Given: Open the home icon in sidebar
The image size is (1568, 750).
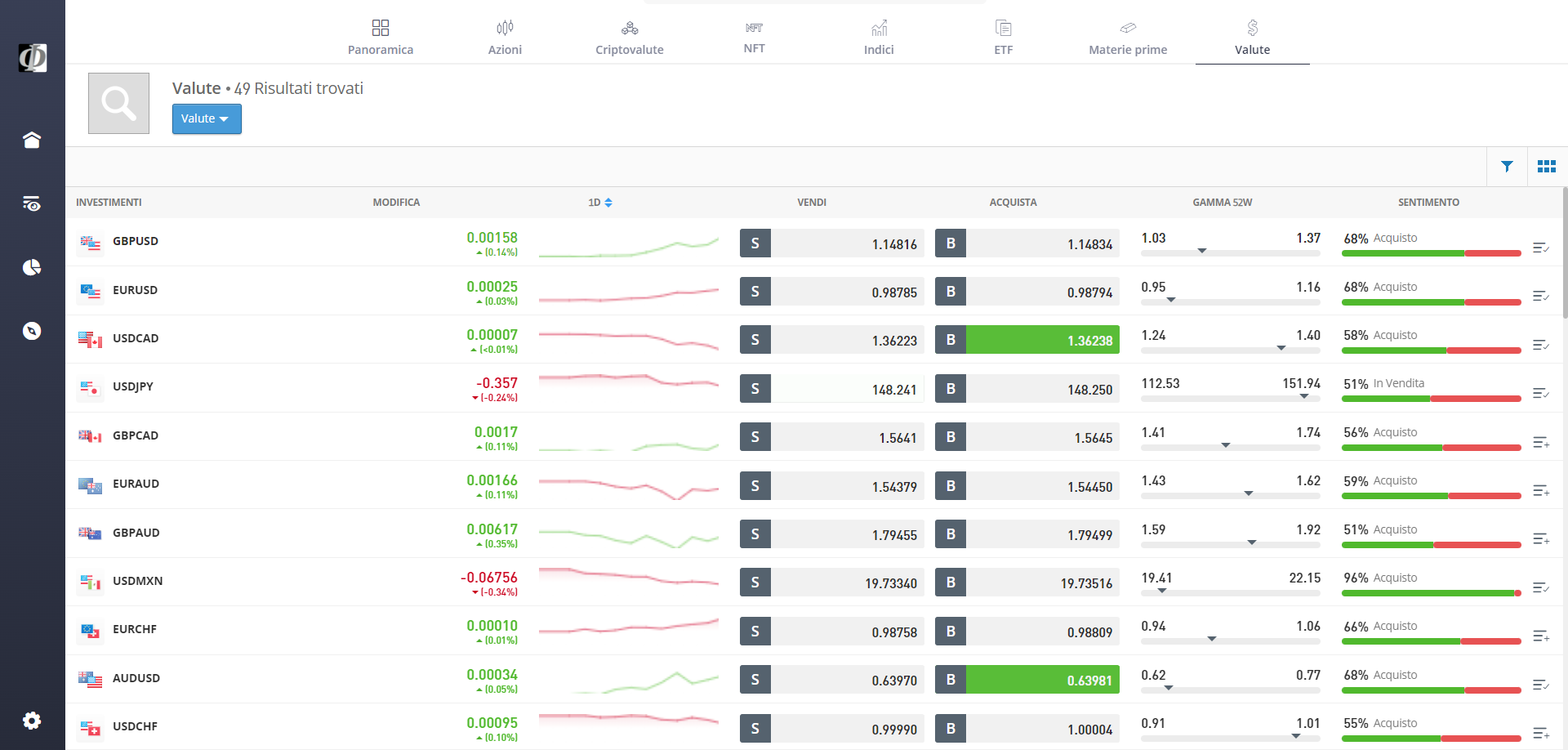Looking at the screenshot, I should pyautogui.click(x=32, y=140).
